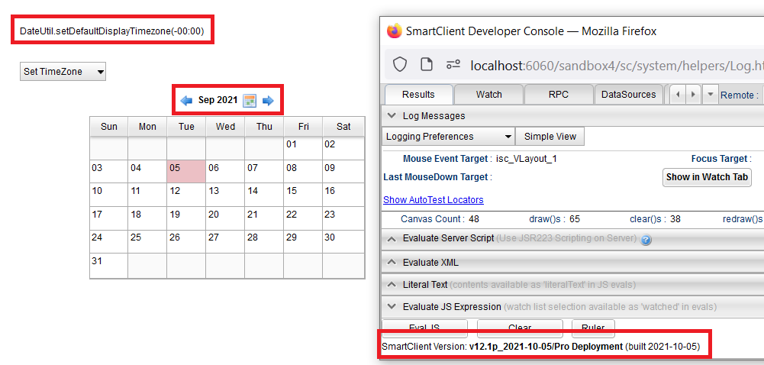764x365 pixels.
Task: Select day 12 in the calendar
Action: point(186,194)
